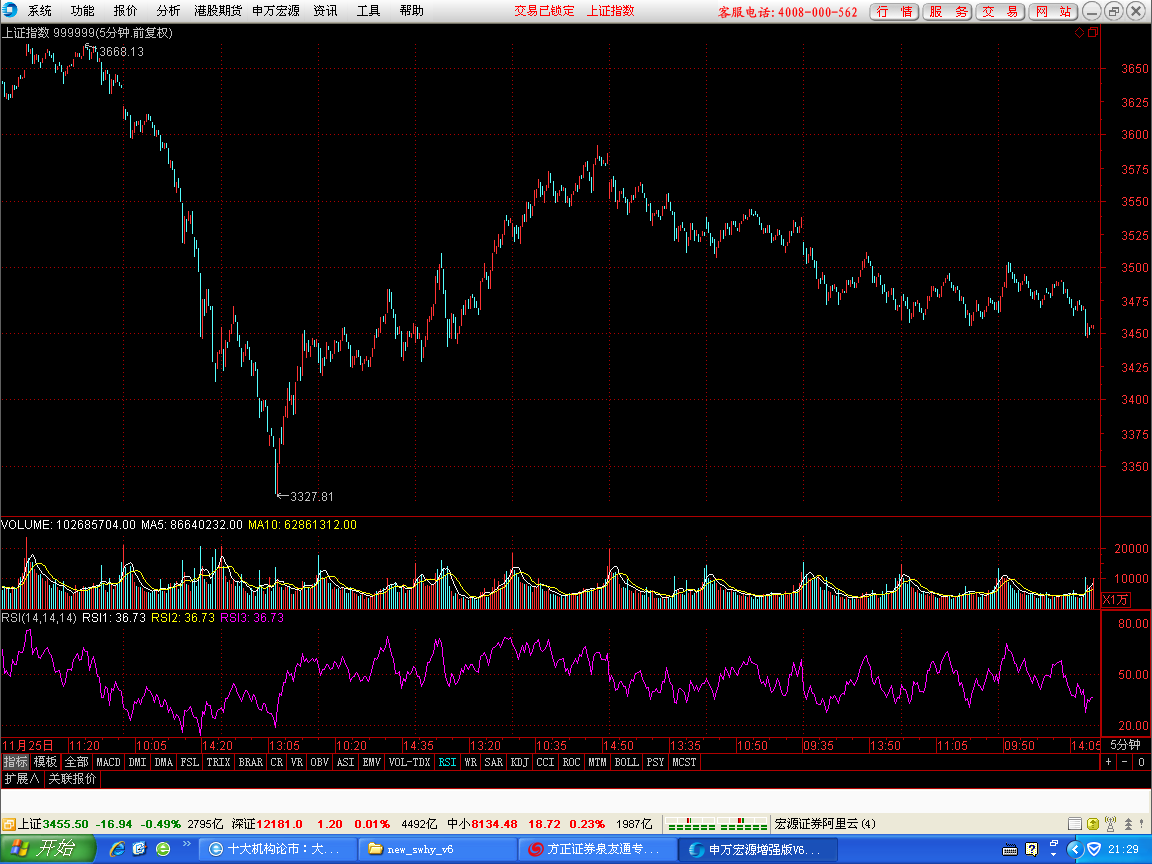Switch to the BOLL indicator
The image size is (1152, 864).
pyautogui.click(x=627, y=762)
